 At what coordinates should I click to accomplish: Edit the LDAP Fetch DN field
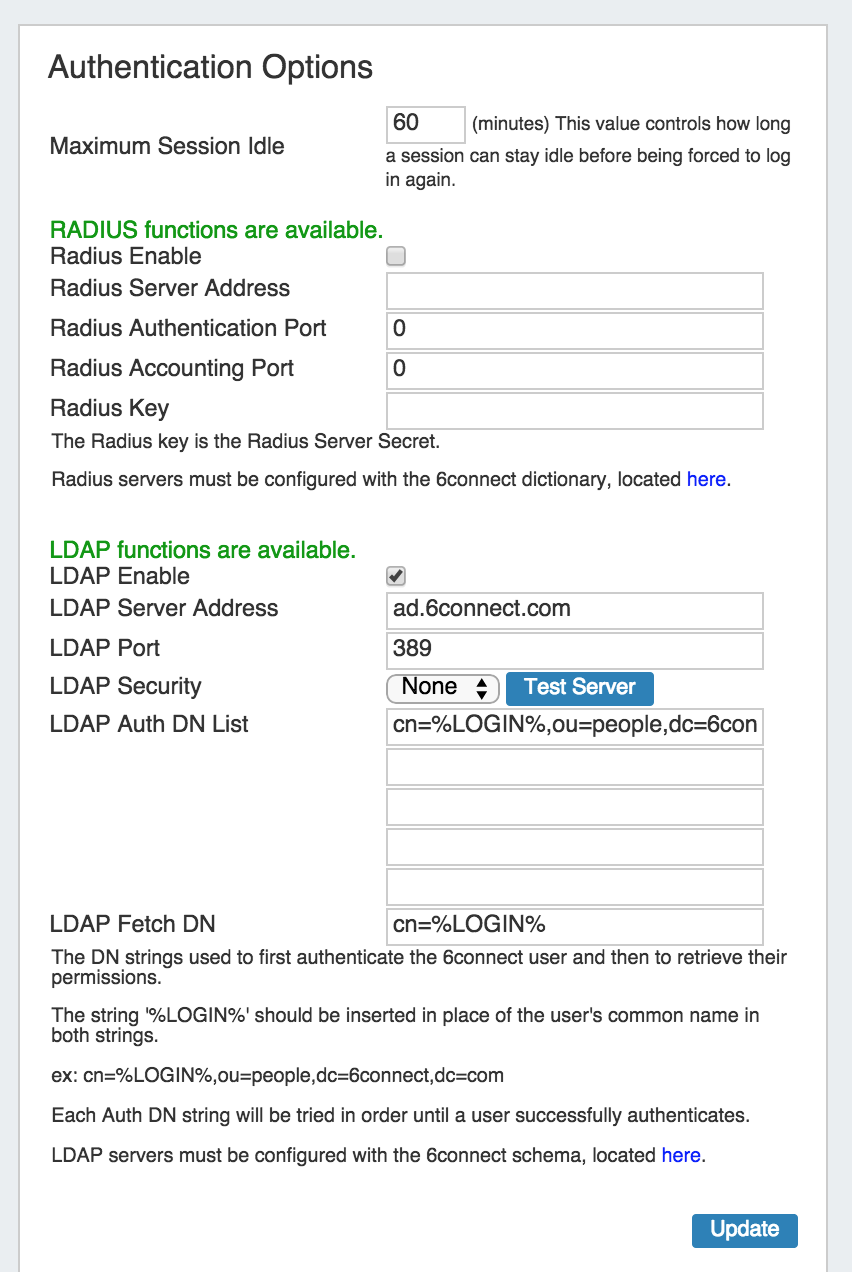[x=574, y=926]
